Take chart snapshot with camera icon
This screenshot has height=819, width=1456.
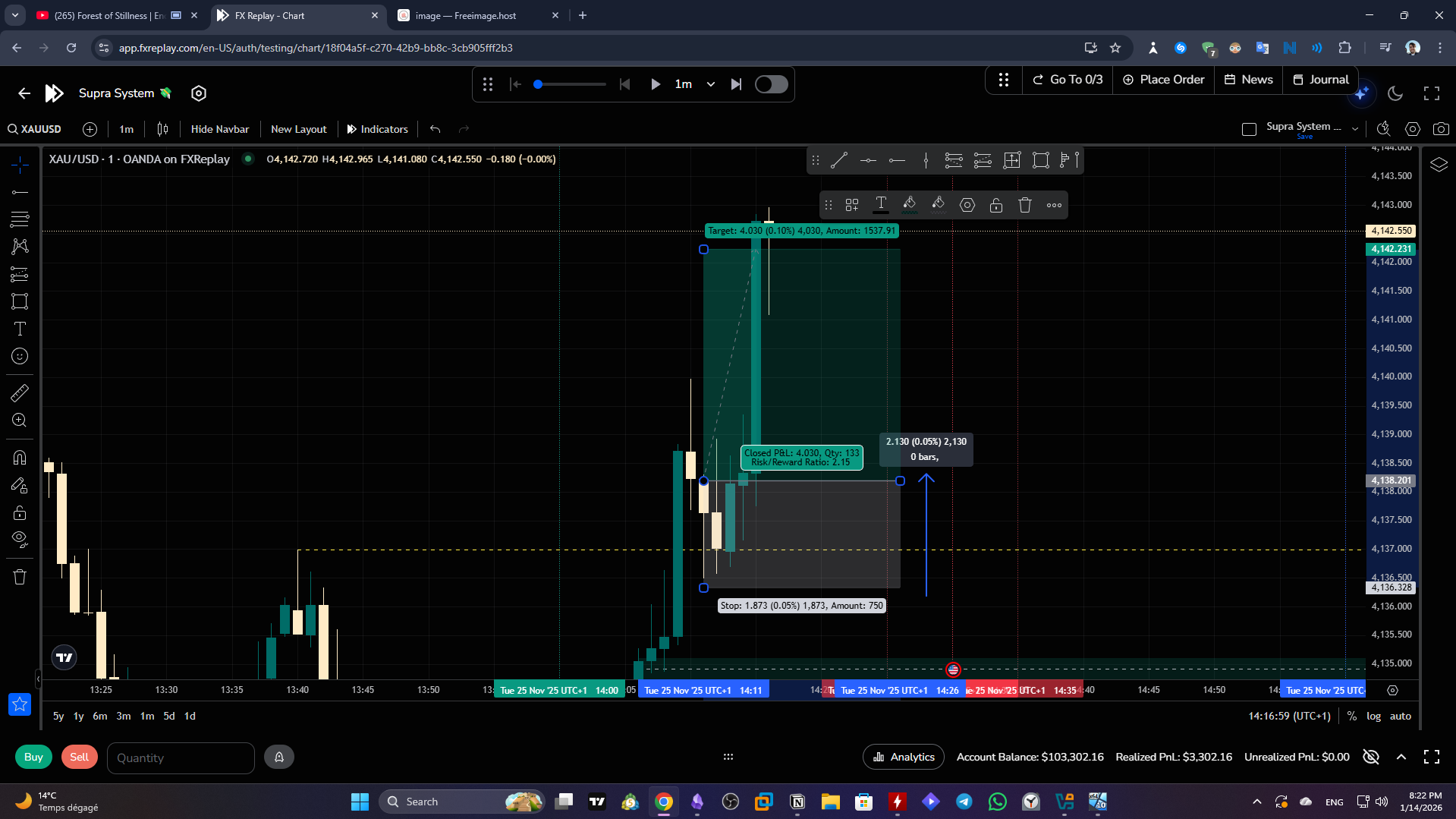[x=1441, y=129]
